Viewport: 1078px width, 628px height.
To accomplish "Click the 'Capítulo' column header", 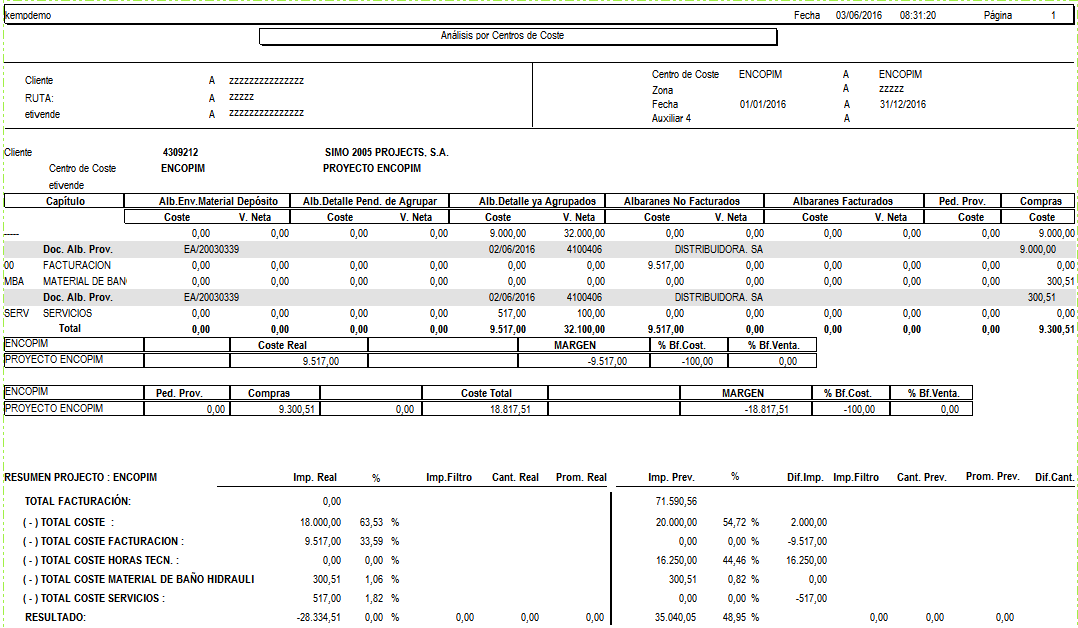I will [65, 201].
